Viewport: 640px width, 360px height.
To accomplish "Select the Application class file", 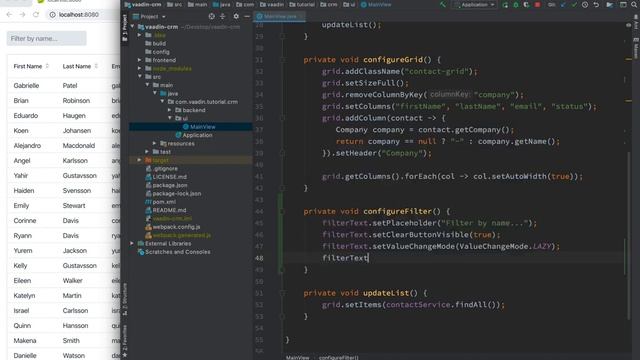I will 197,135.
